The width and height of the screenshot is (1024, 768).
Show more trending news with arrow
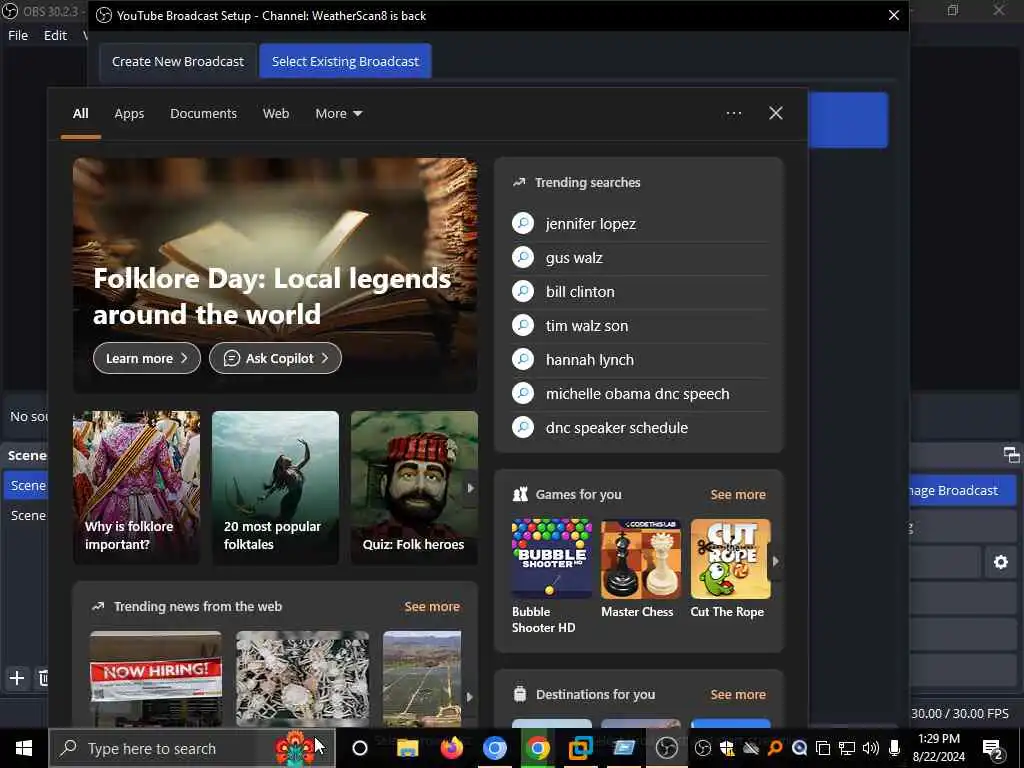(469, 697)
